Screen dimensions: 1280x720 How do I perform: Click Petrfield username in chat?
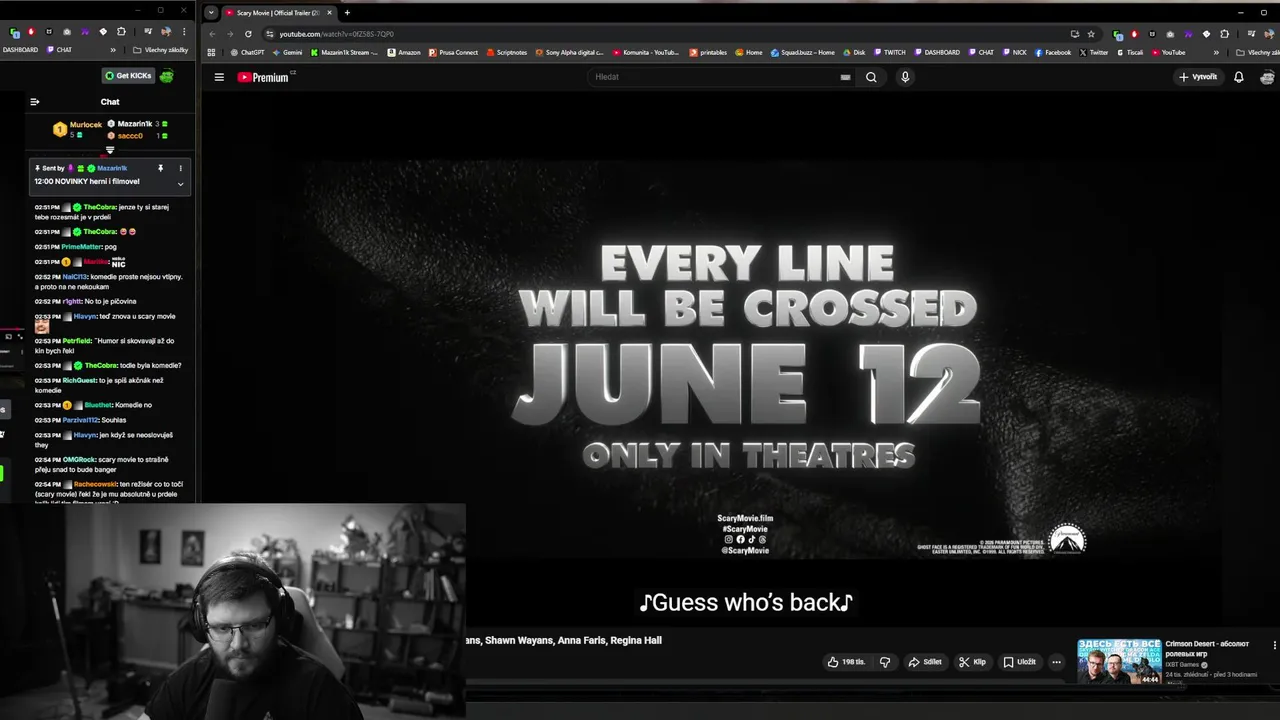point(77,341)
